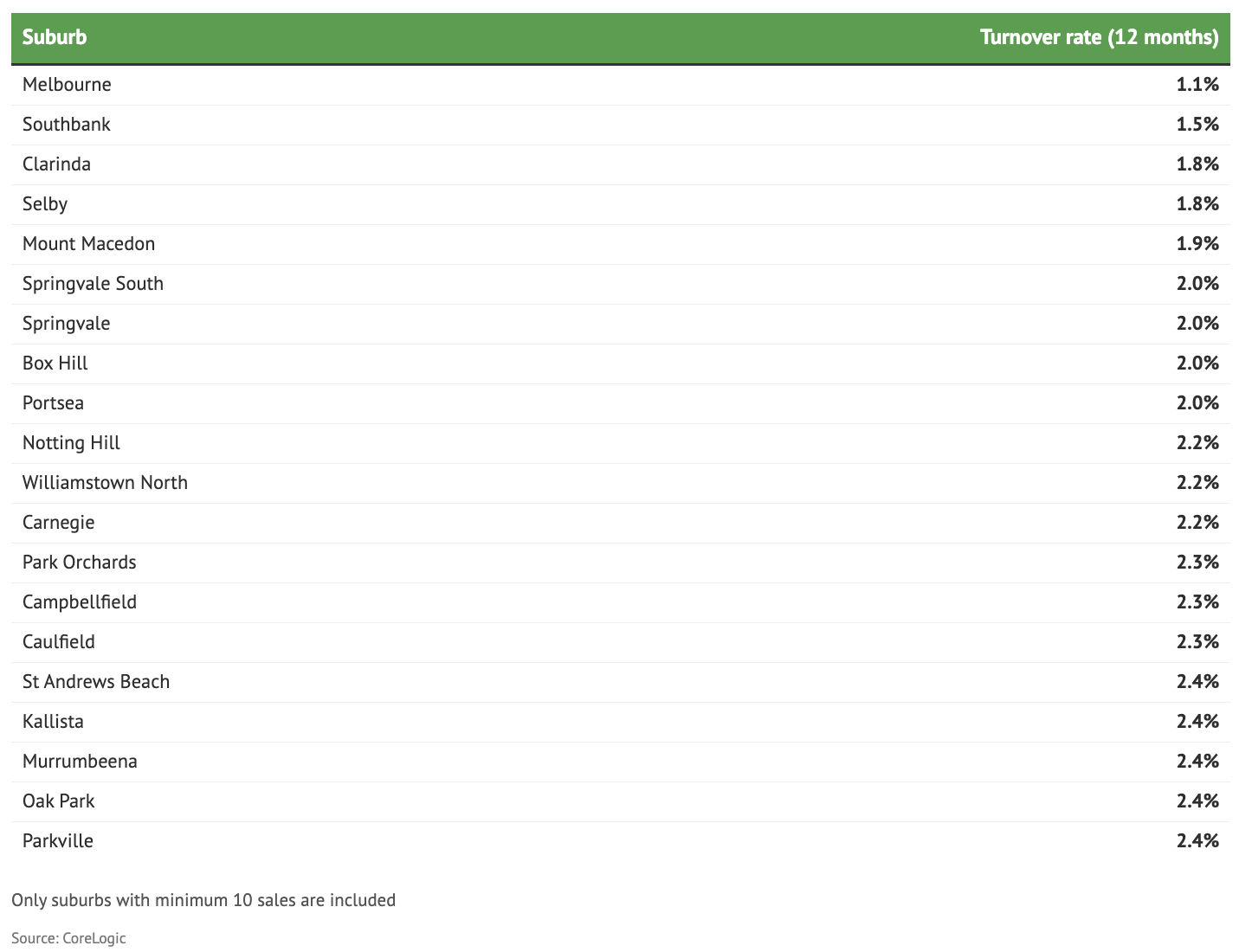Select the Murrumbeena row
This screenshot has height=952, width=1252.
click(80, 762)
